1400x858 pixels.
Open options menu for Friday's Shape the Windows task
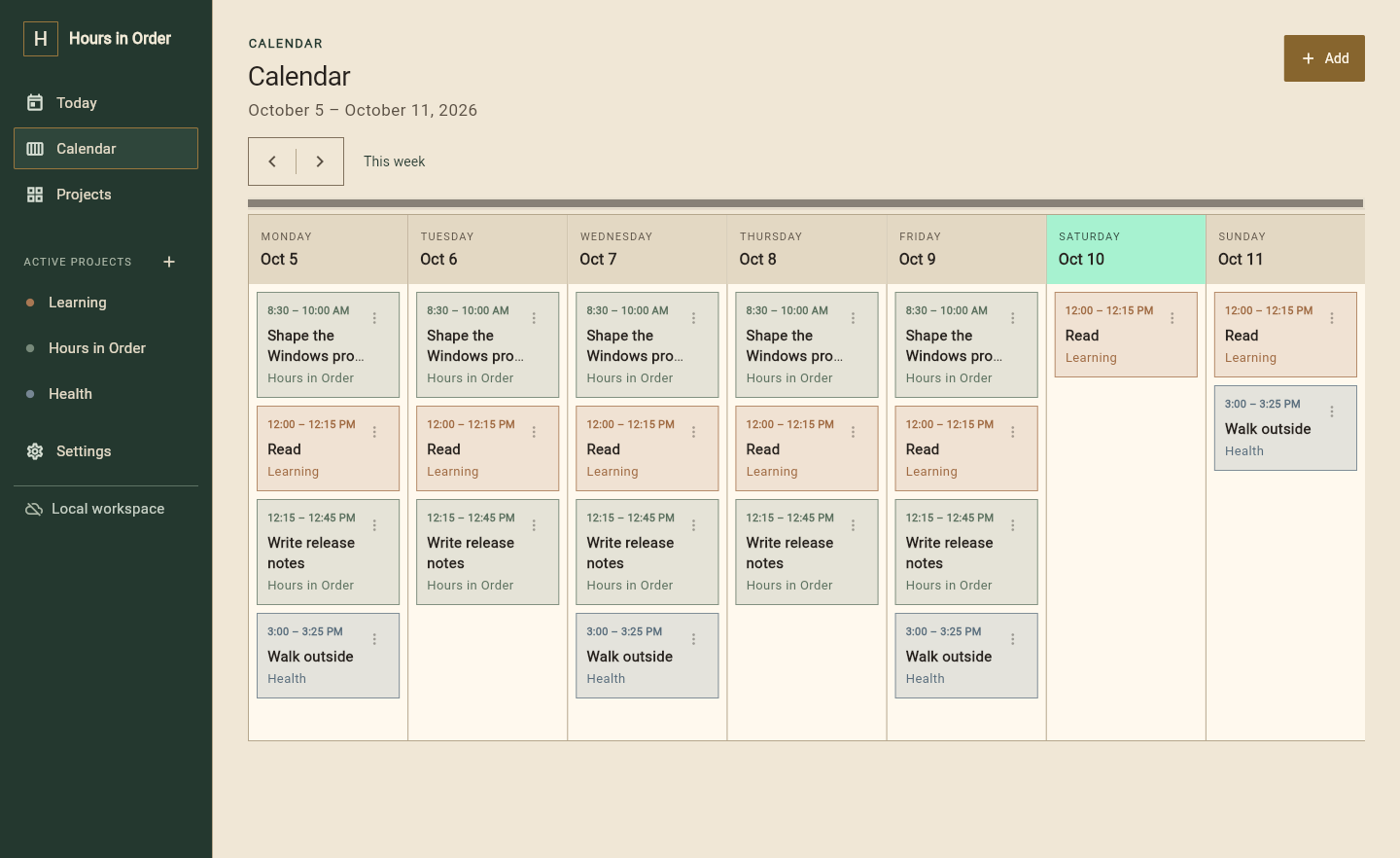pos(1012,318)
